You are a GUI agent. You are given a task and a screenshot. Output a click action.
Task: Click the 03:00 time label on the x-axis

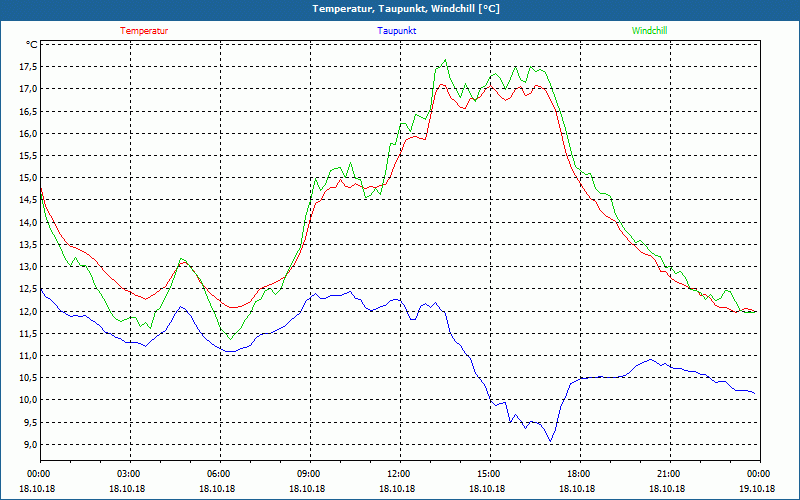point(129,473)
